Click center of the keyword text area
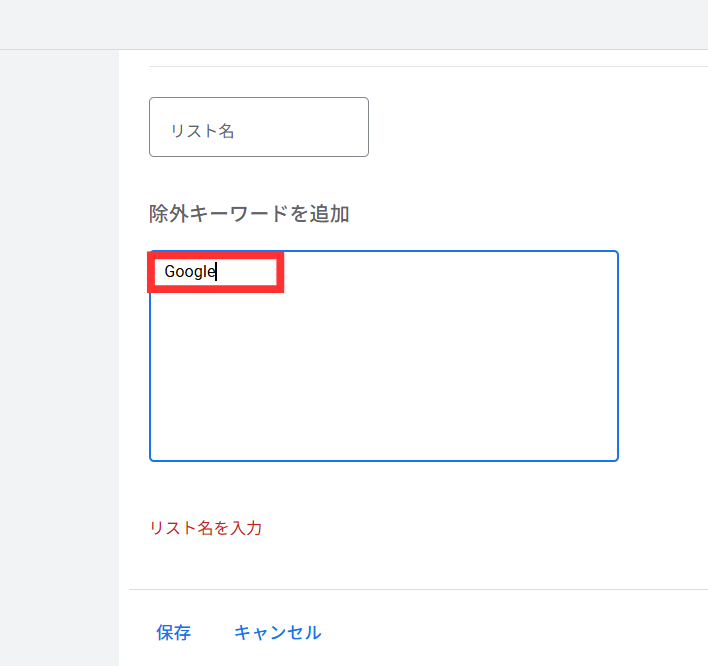Viewport: 708px width, 666px height. point(384,356)
